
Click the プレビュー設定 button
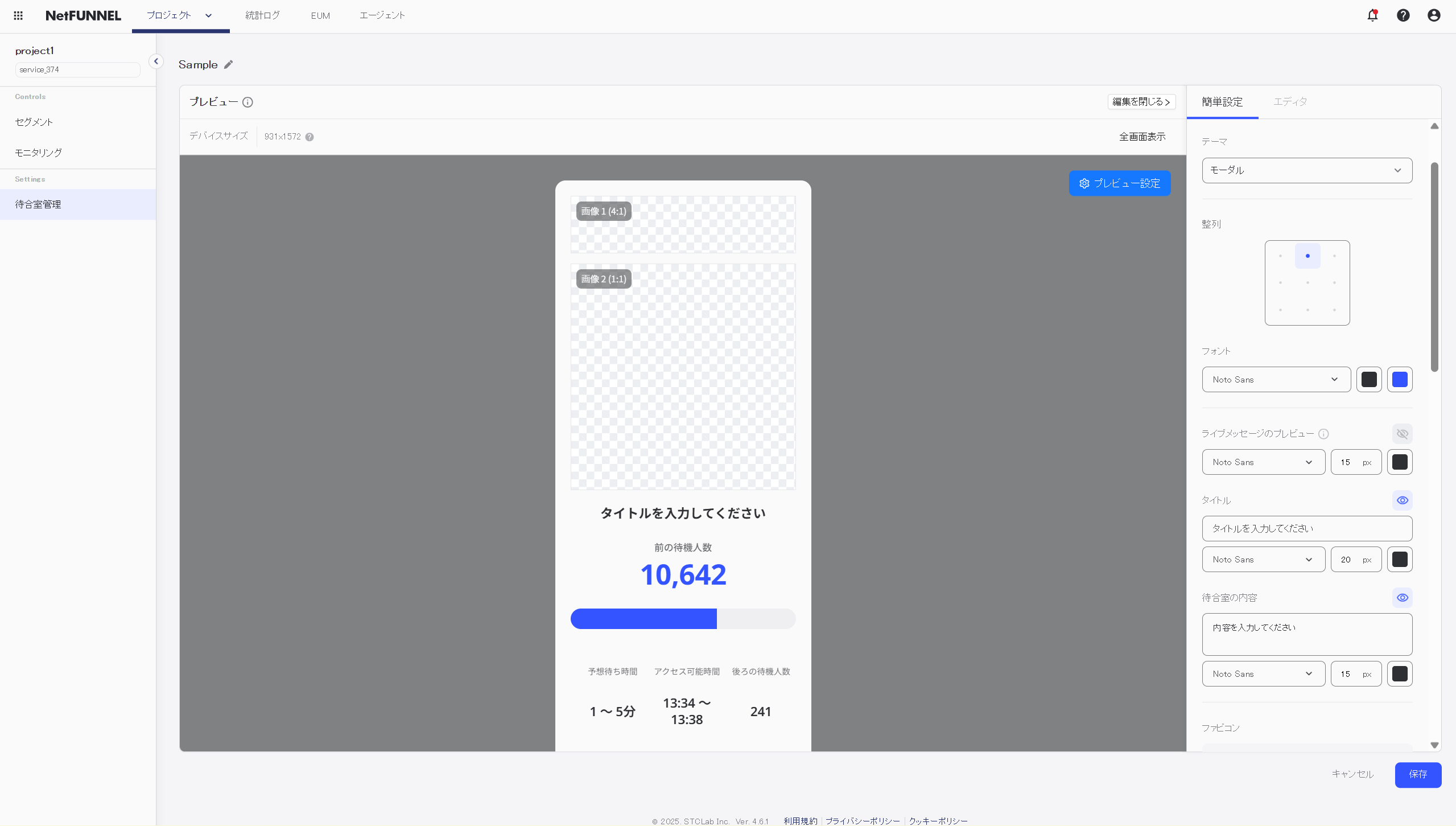click(x=1119, y=183)
